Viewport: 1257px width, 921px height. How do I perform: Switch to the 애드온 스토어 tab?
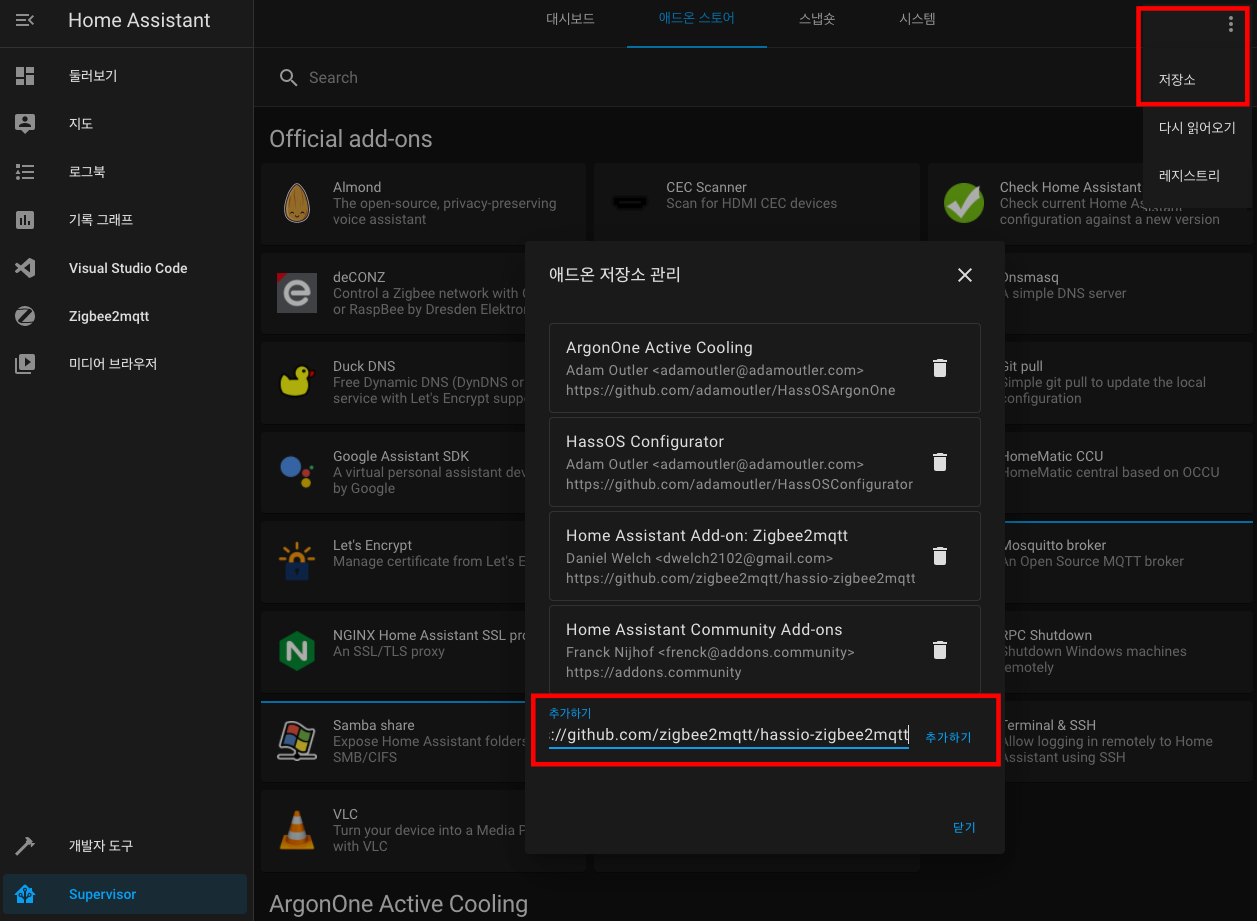point(697,19)
